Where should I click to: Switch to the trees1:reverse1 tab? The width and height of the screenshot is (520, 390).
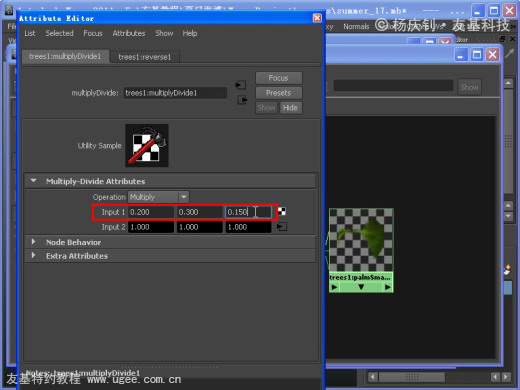tap(145, 57)
